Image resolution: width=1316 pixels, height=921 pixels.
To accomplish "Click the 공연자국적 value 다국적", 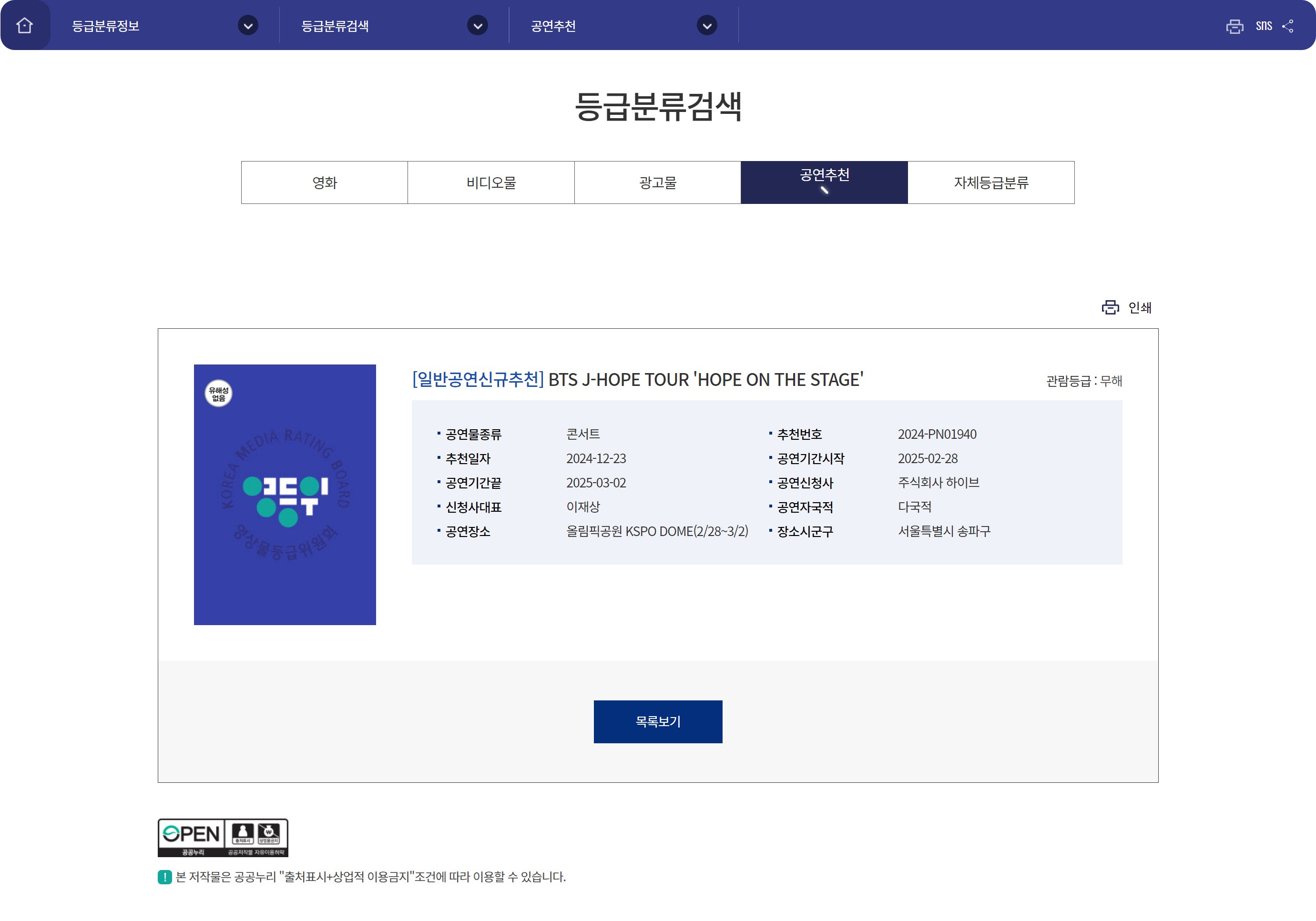I will pyautogui.click(x=914, y=506).
